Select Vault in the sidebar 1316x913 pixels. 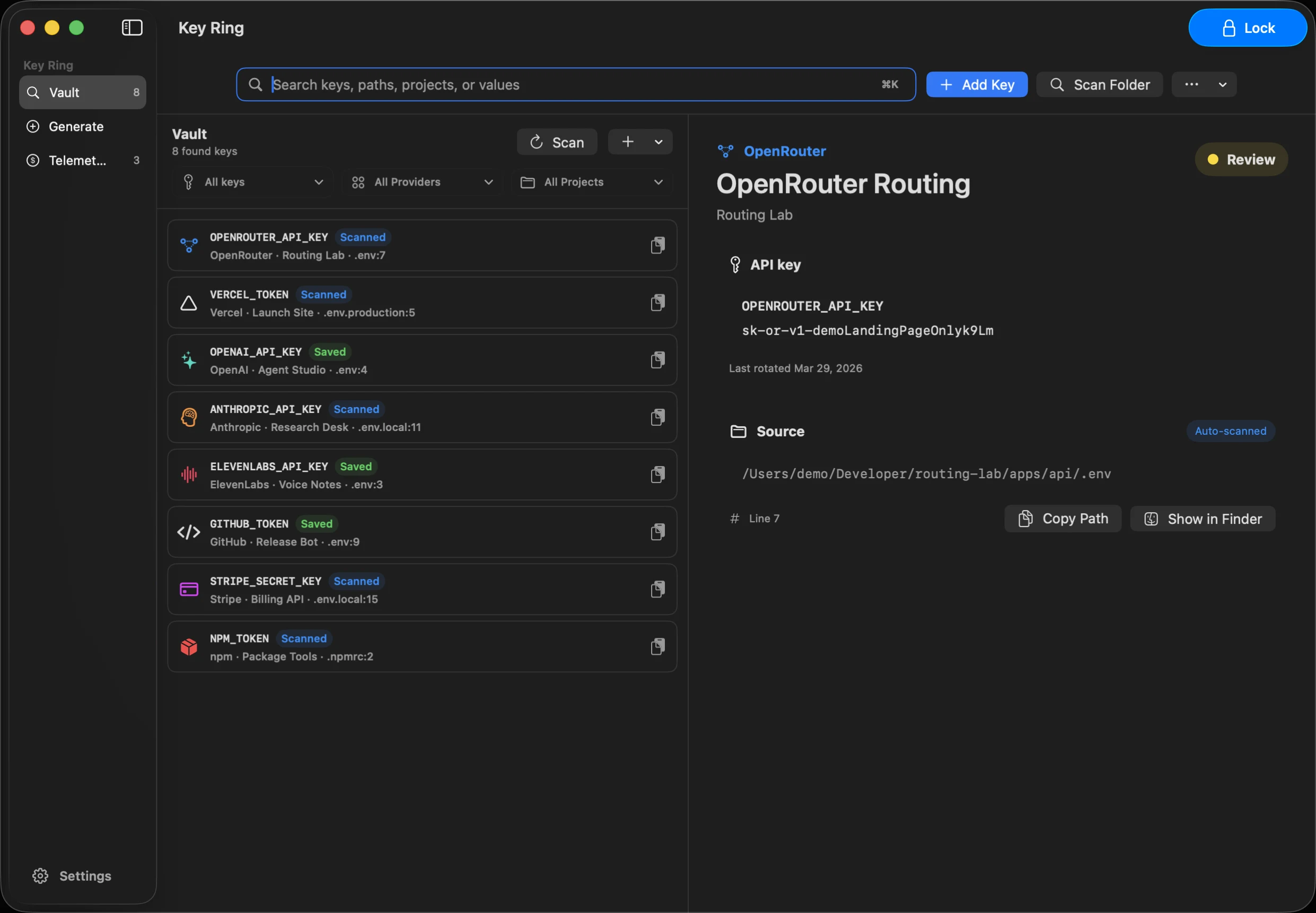[x=82, y=92]
